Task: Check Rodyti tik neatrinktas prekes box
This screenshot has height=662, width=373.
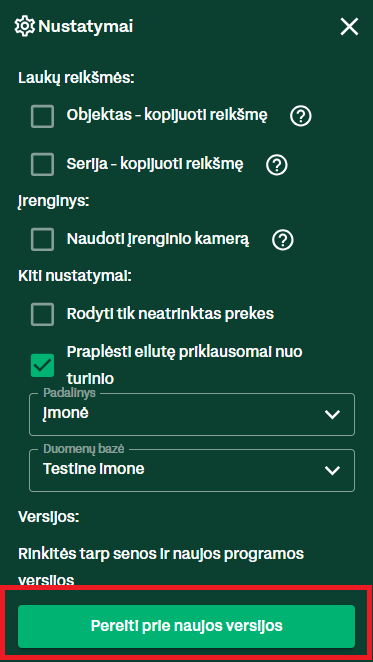Action: tap(42, 314)
